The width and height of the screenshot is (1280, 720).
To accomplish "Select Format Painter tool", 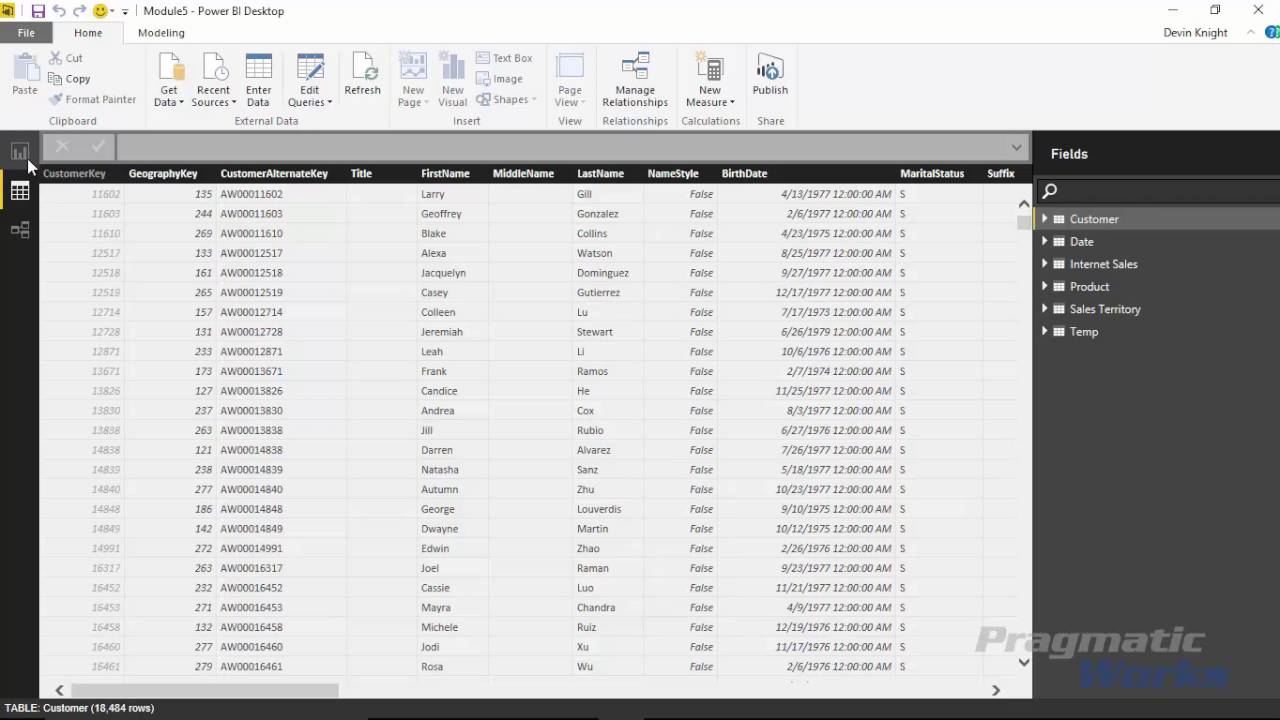I will 92,99.
